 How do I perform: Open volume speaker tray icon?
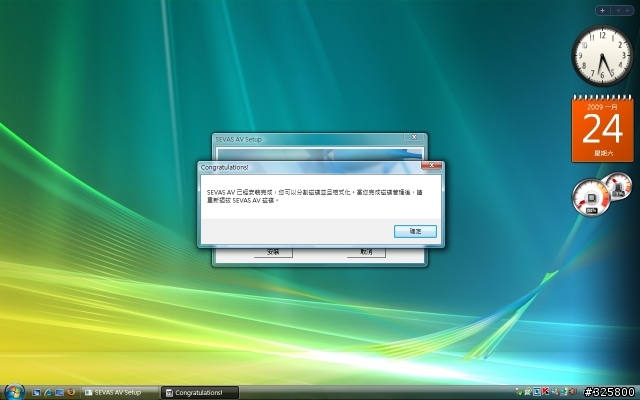pos(573,391)
